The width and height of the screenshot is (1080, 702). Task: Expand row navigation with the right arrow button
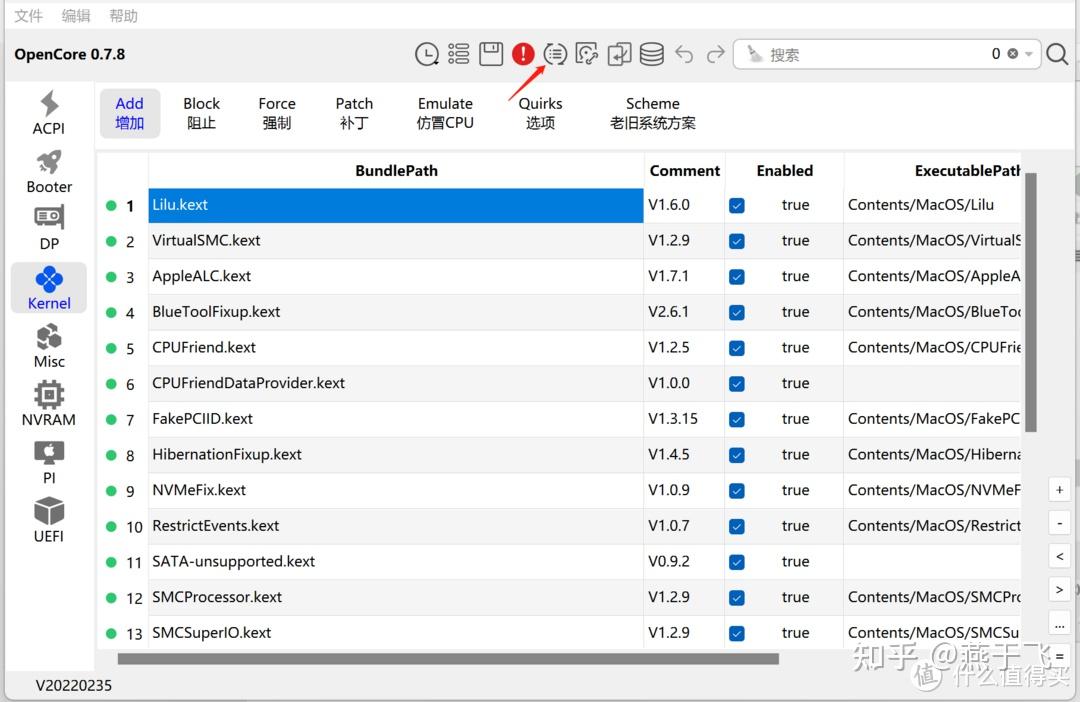coord(1059,589)
